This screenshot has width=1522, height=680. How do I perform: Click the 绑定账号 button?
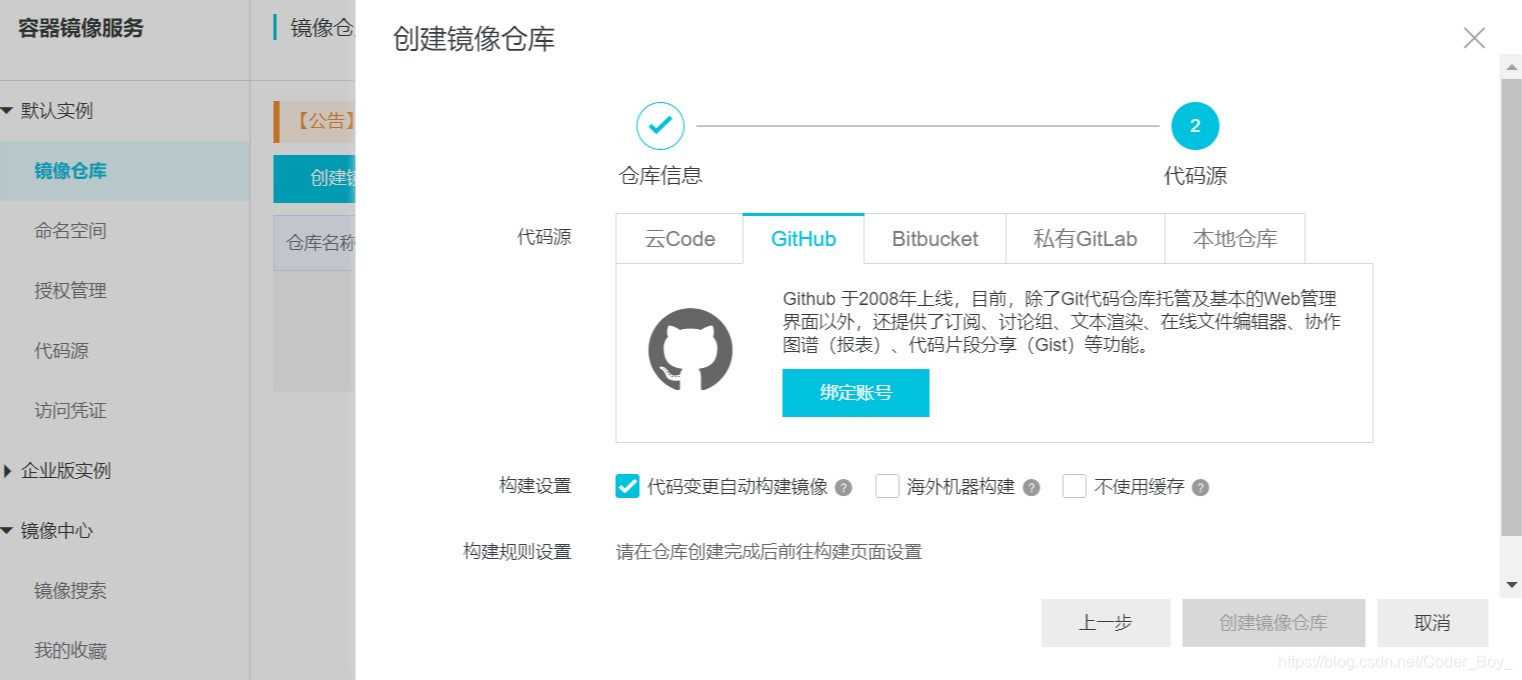click(x=855, y=392)
